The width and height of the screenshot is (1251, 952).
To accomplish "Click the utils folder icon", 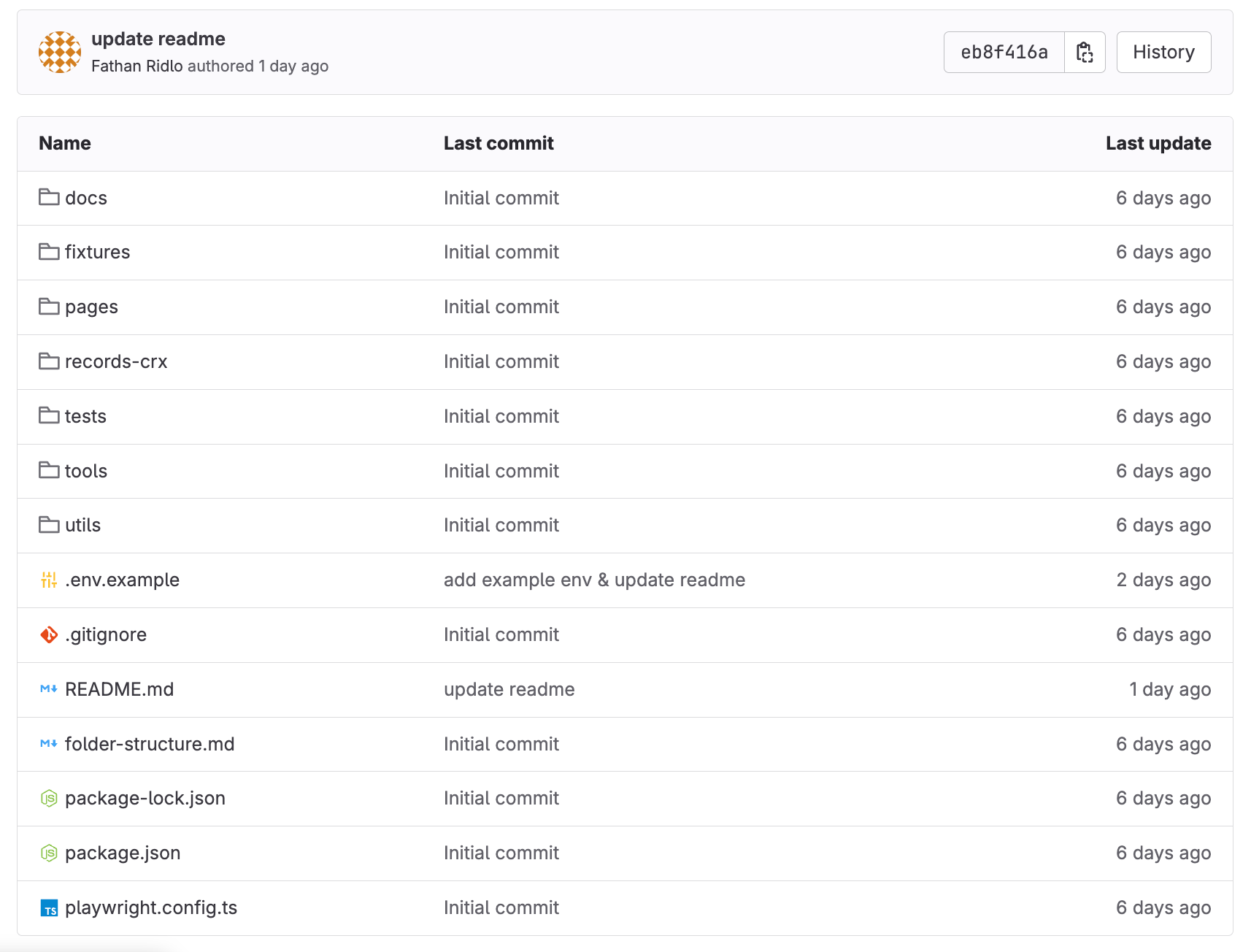I will 49,525.
